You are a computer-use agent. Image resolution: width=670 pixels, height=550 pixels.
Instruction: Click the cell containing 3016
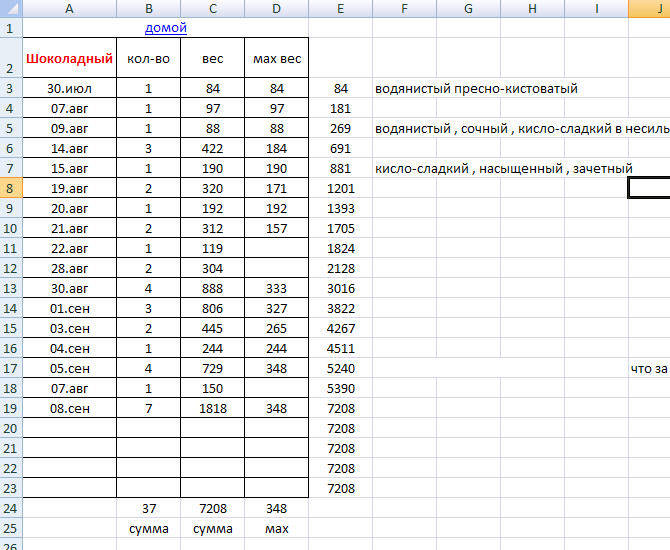(x=340, y=288)
